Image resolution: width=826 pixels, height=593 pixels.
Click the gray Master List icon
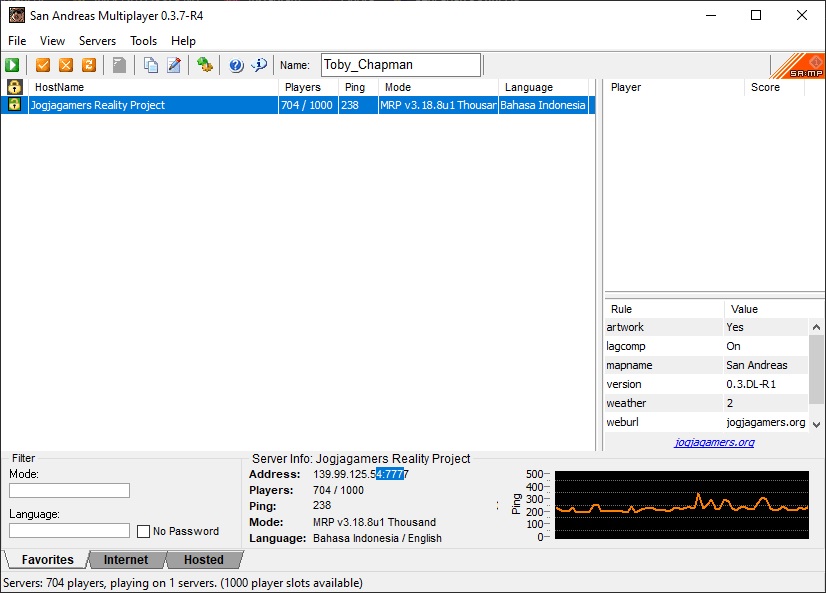pyautogui.click(x=120, y=65)
